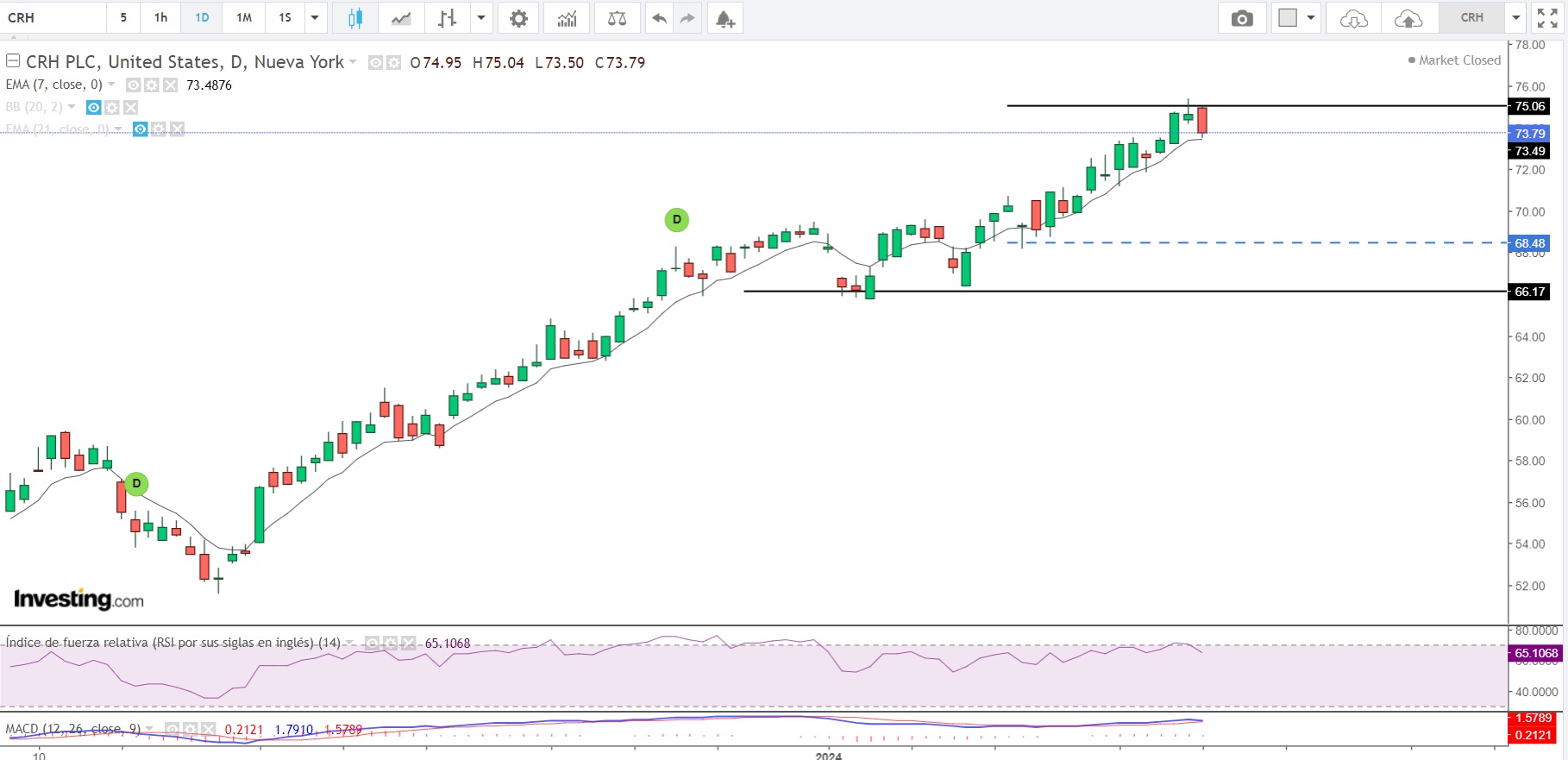Screen dimensions: 1568x760
Task: Select the 1S timeframe
Action: 285,18
